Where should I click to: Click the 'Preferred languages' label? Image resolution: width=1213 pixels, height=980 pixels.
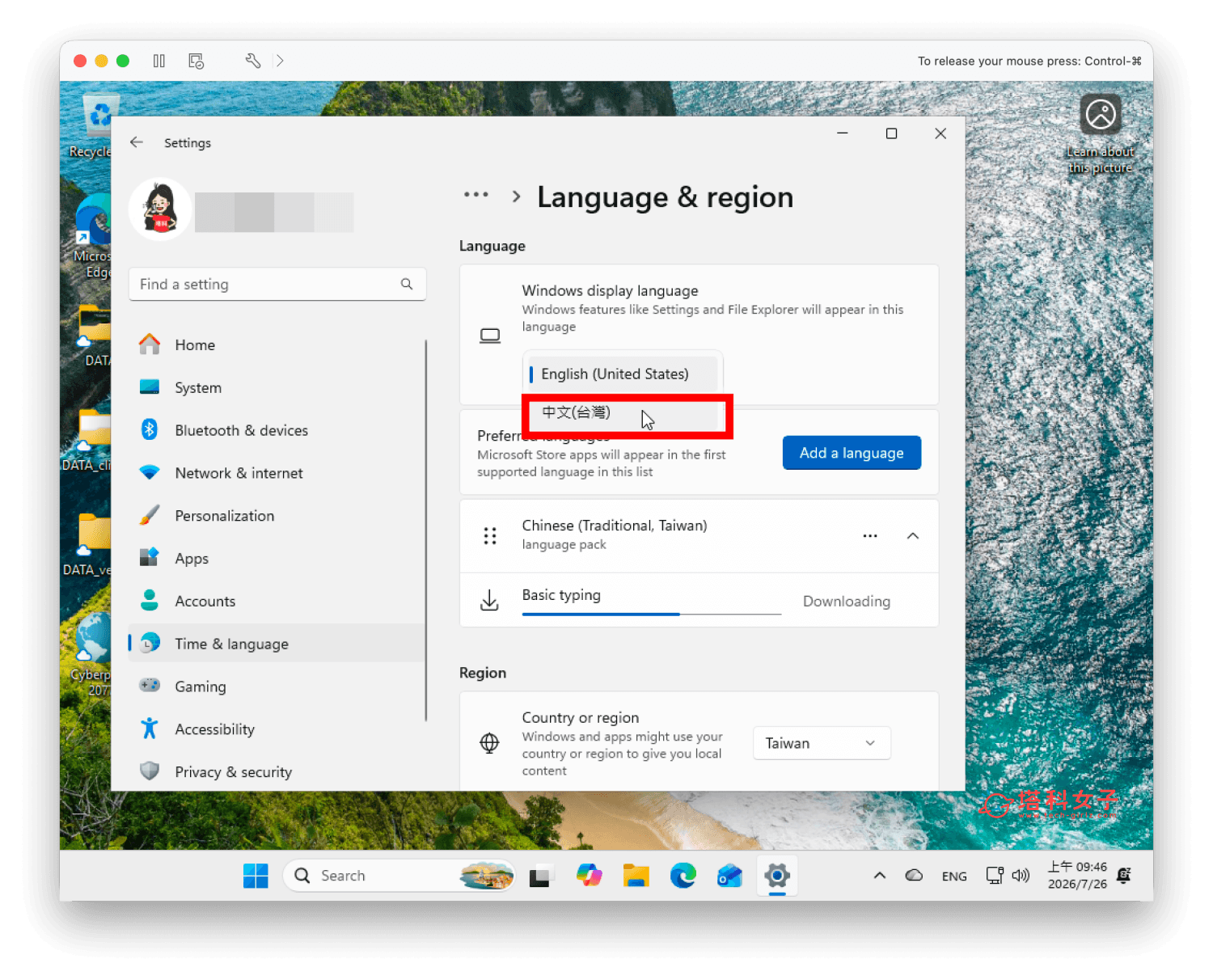(543, 436)
